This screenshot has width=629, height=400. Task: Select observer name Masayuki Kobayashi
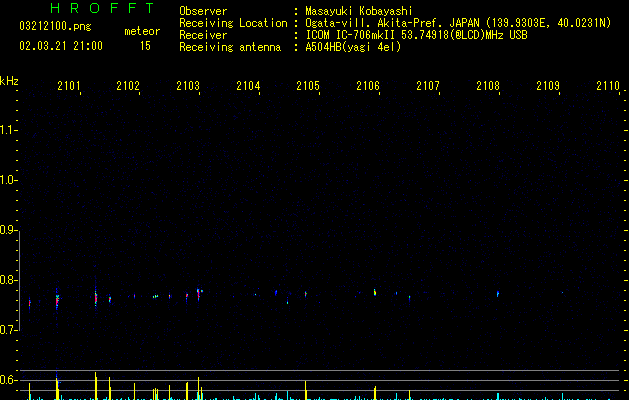359,11
